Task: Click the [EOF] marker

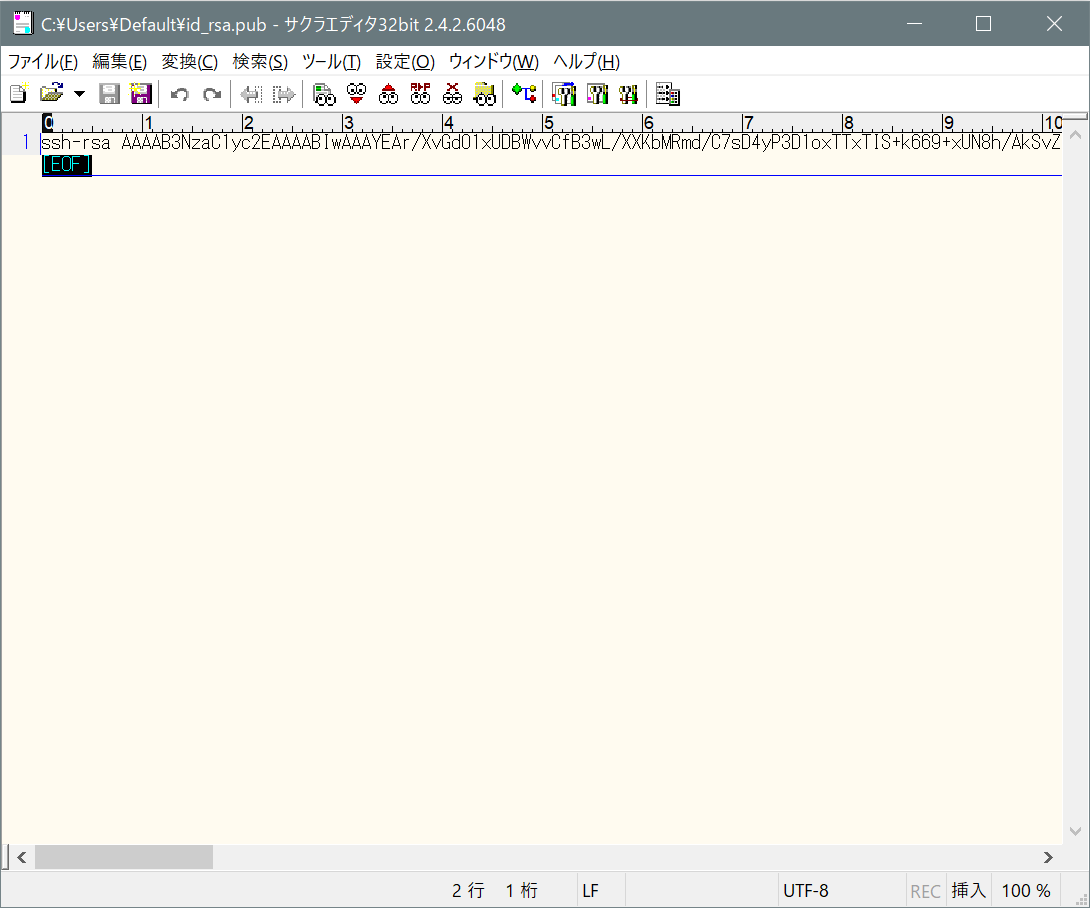Action: [x=67, y=165]
